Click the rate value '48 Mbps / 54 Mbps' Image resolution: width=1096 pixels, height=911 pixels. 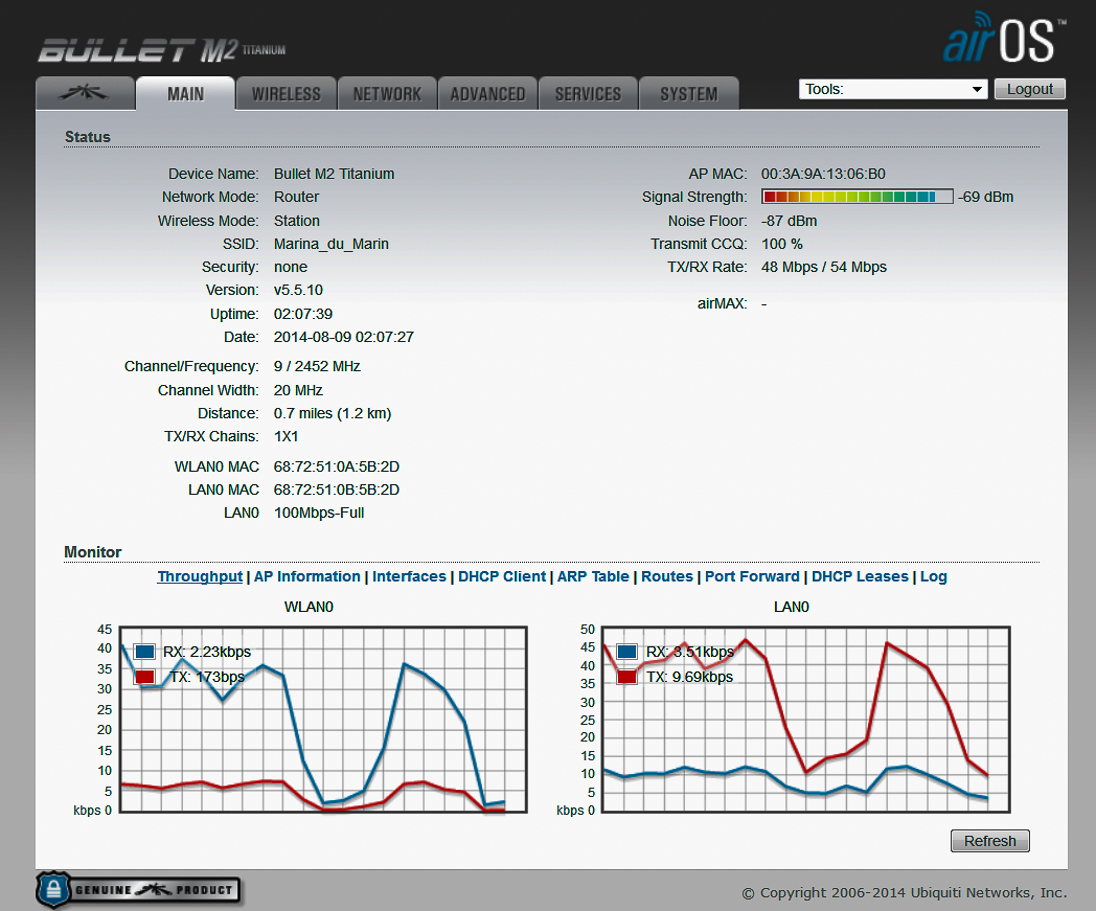pyautogui.click(x=824, y=267)
